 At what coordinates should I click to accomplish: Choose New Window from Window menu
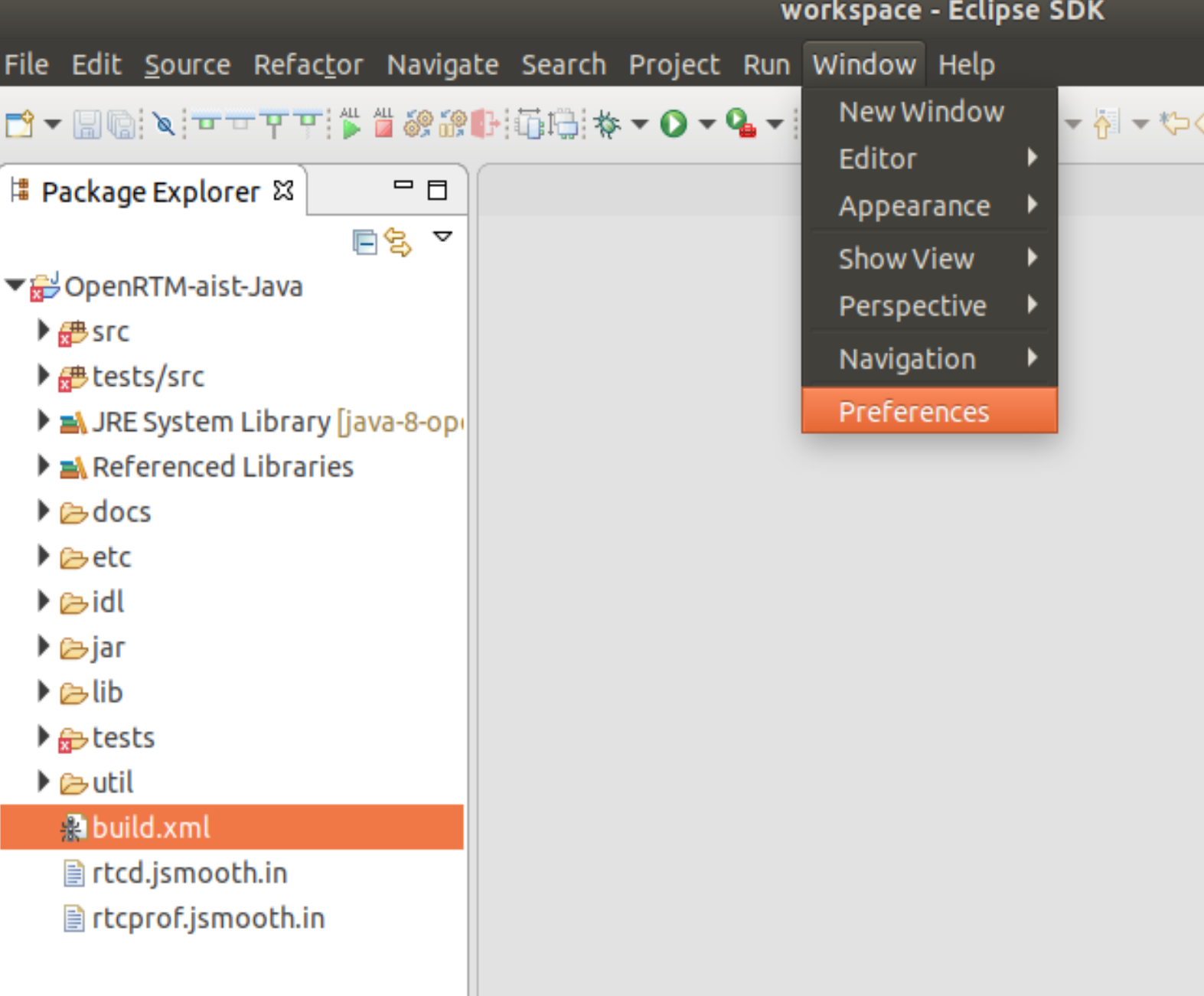pos(929,112)
